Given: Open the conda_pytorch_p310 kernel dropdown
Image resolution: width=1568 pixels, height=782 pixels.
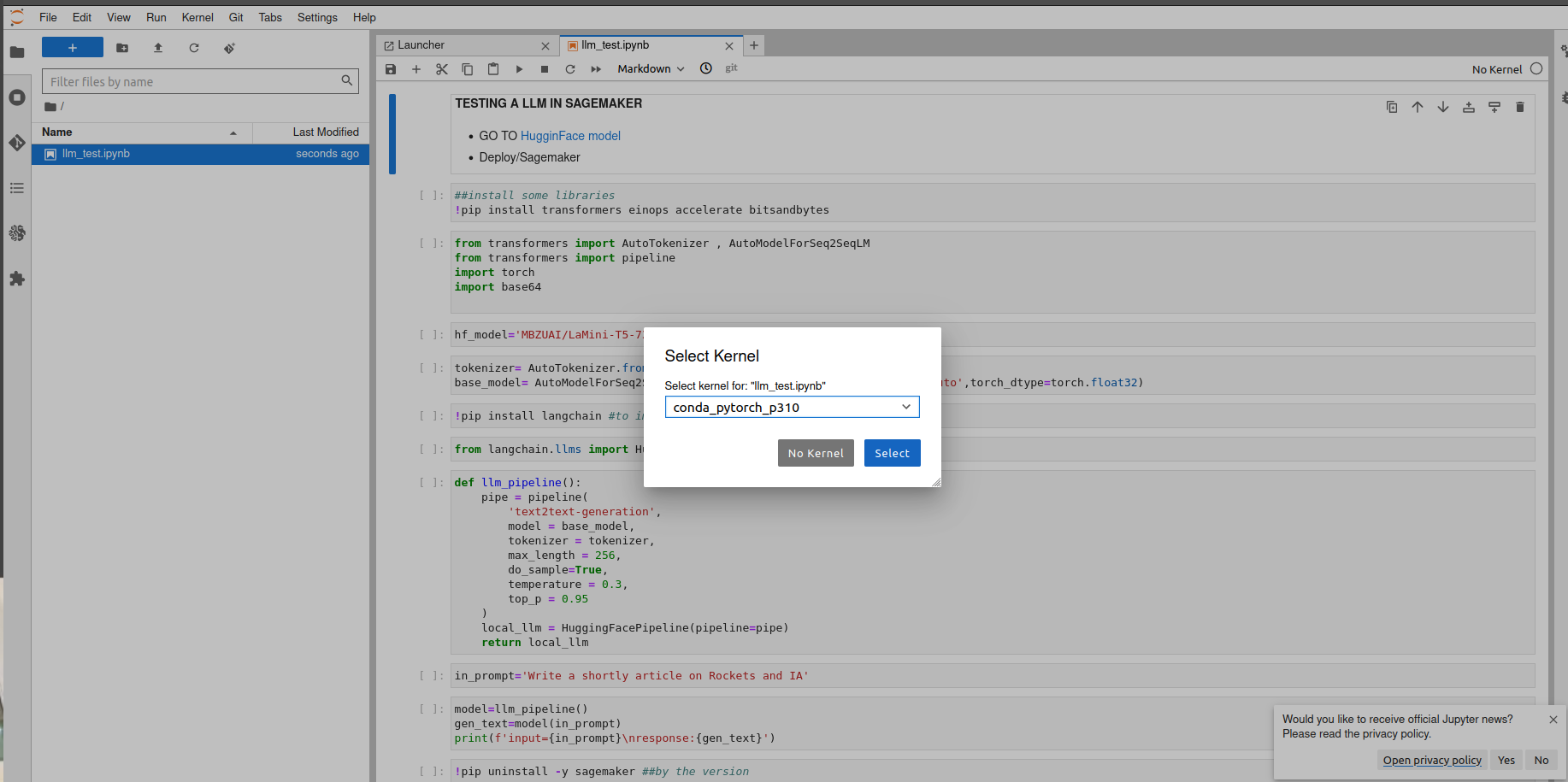Looking at the screenshot, I should click(792, 407).
